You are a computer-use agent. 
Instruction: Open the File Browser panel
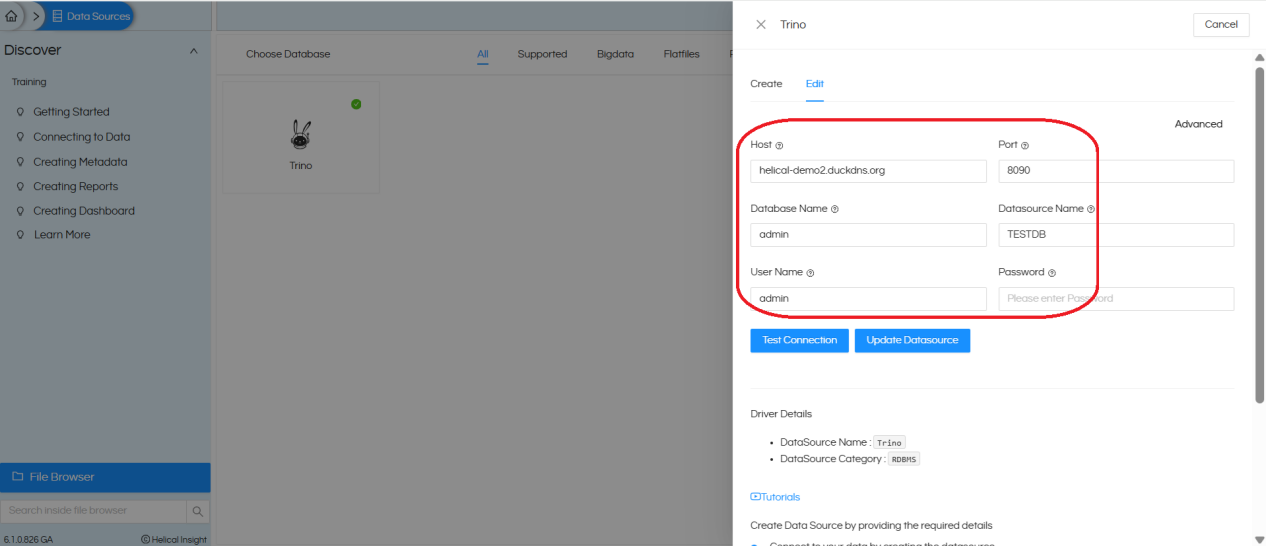[x=105, y=477]
